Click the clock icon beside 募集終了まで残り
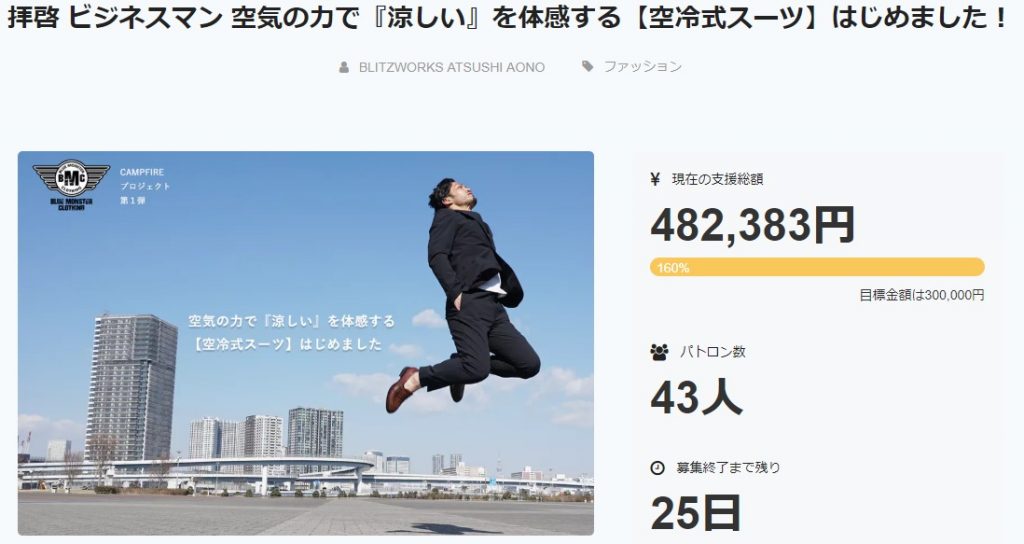The width and height of the screenshot is (1024, 544). 658,468
